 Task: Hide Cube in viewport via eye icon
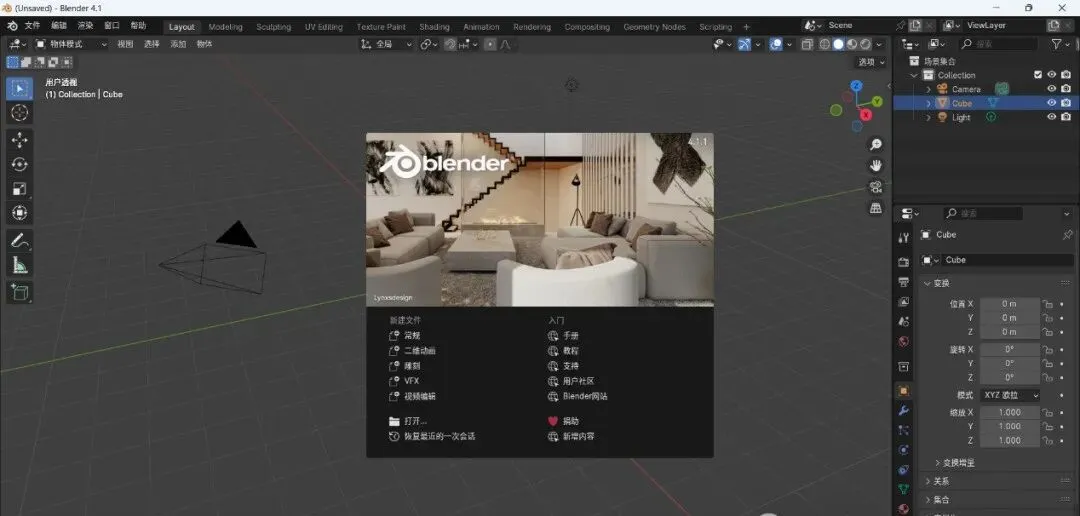tap(1052, 103)
